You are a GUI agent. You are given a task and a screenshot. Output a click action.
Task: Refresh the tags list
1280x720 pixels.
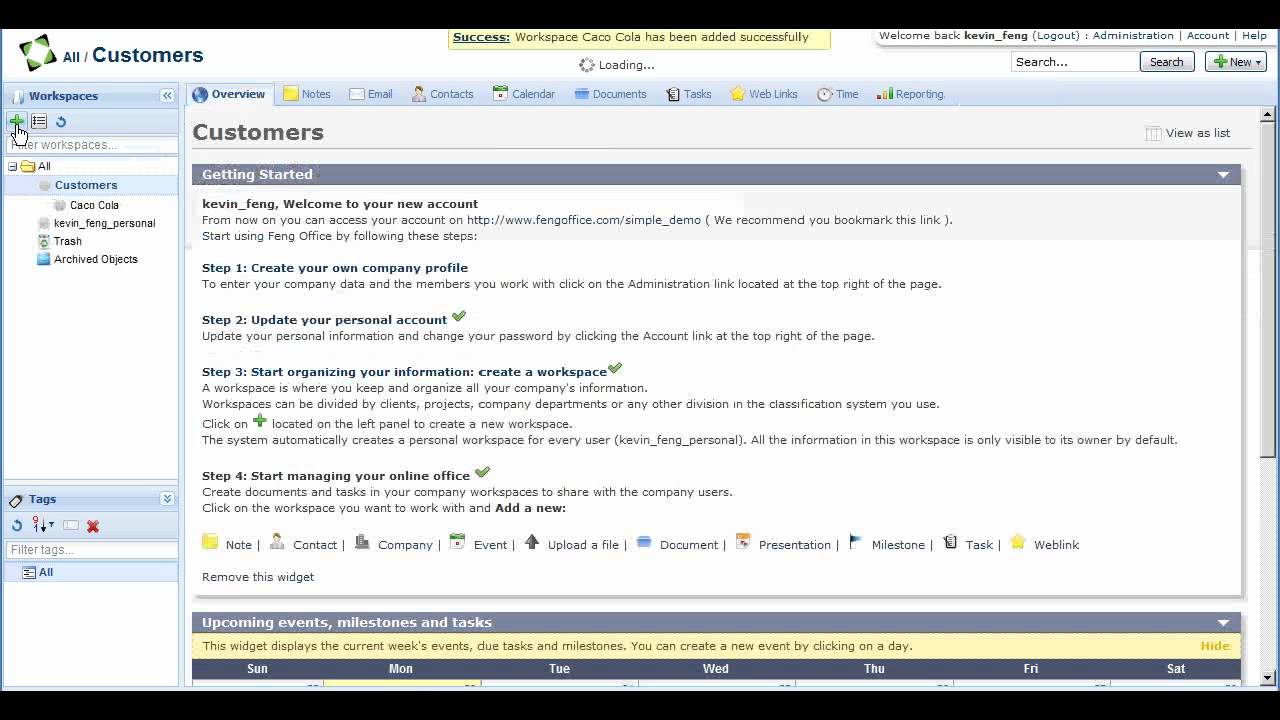pos(17,526)
